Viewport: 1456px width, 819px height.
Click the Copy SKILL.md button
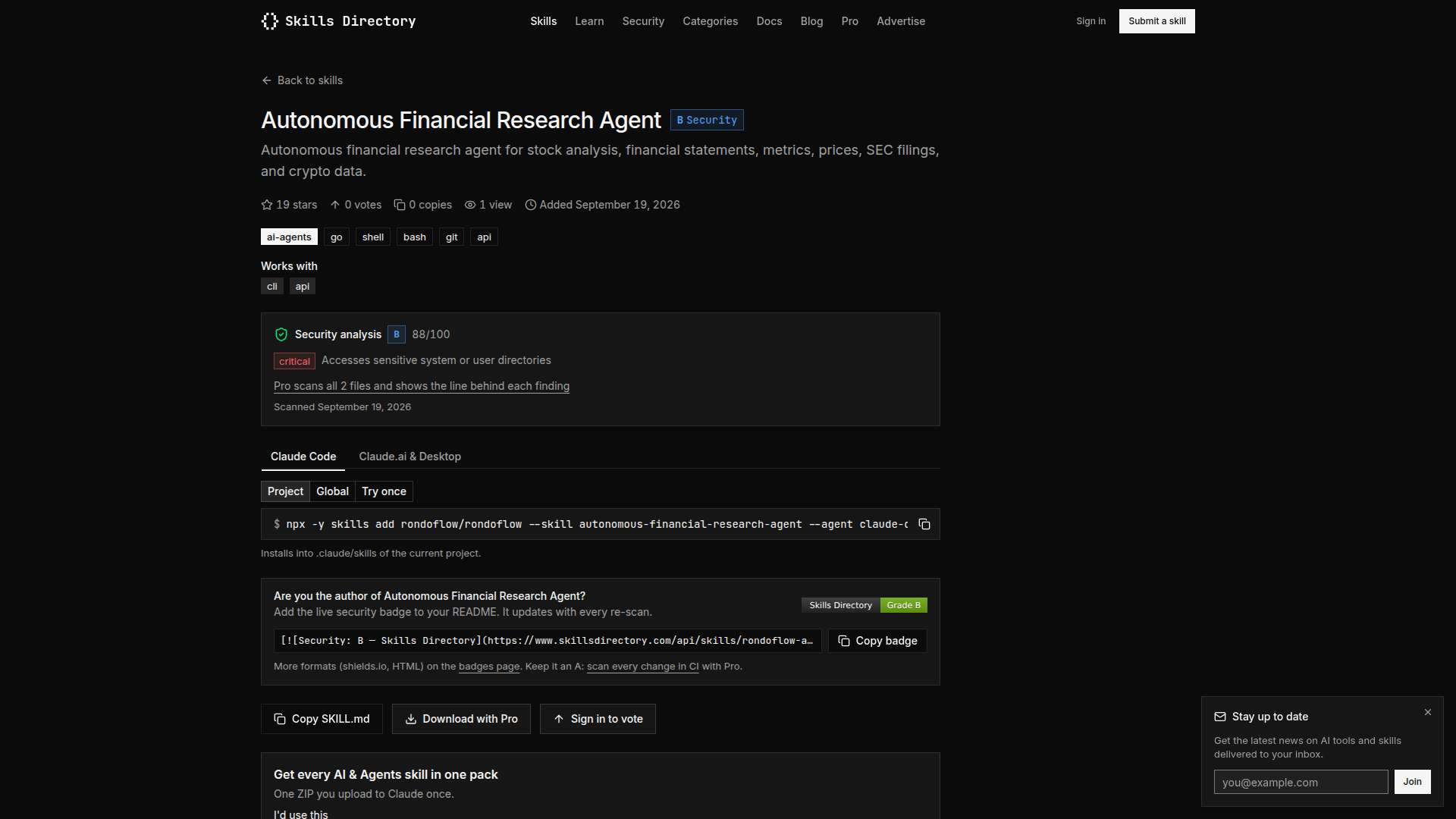(322, 719)
